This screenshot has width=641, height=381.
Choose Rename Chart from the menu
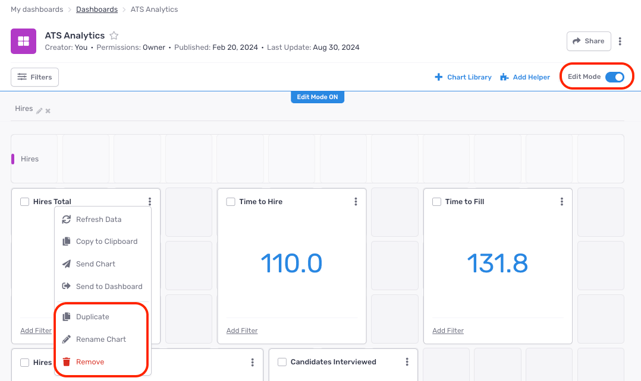(103, 339)
